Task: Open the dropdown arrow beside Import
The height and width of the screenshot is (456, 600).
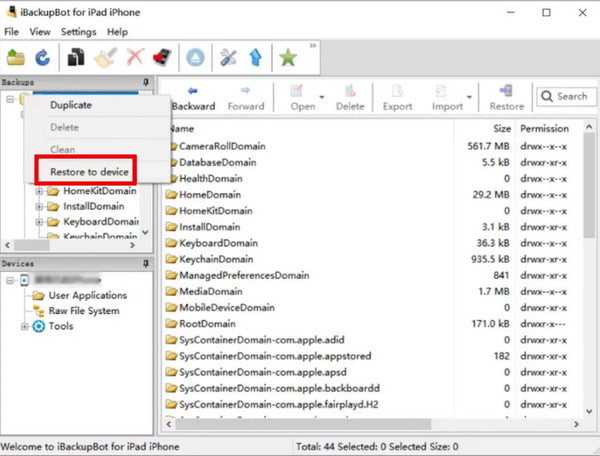Action: point(469,98)
